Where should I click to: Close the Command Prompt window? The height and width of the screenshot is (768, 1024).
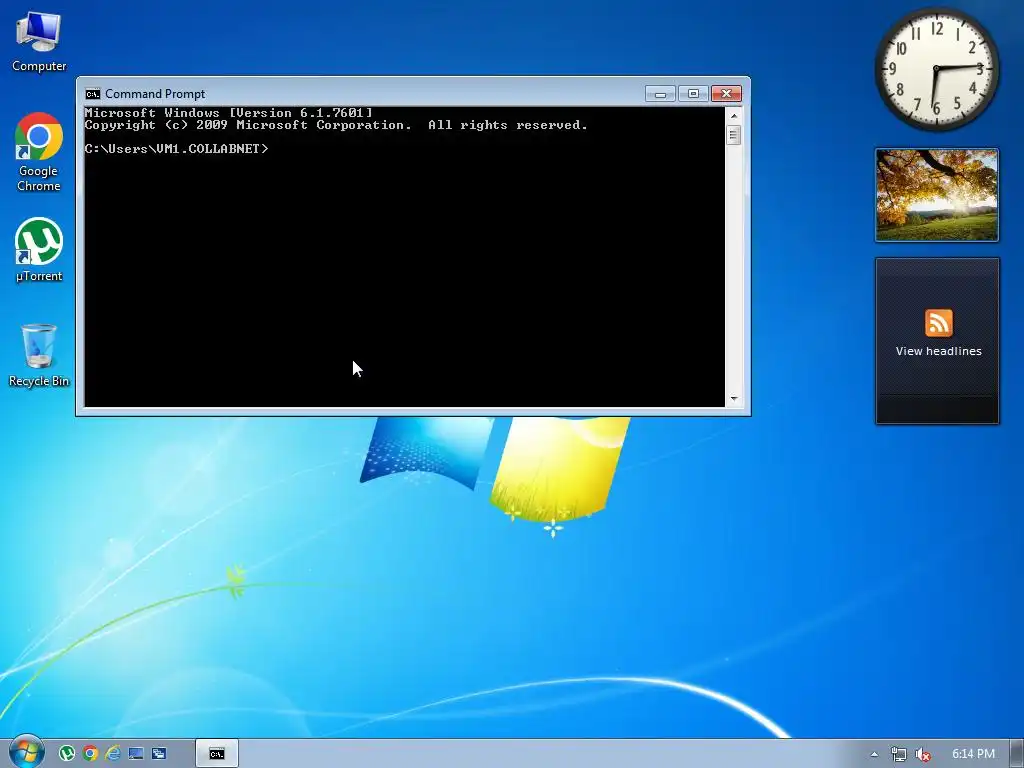(x=726, y=94)
